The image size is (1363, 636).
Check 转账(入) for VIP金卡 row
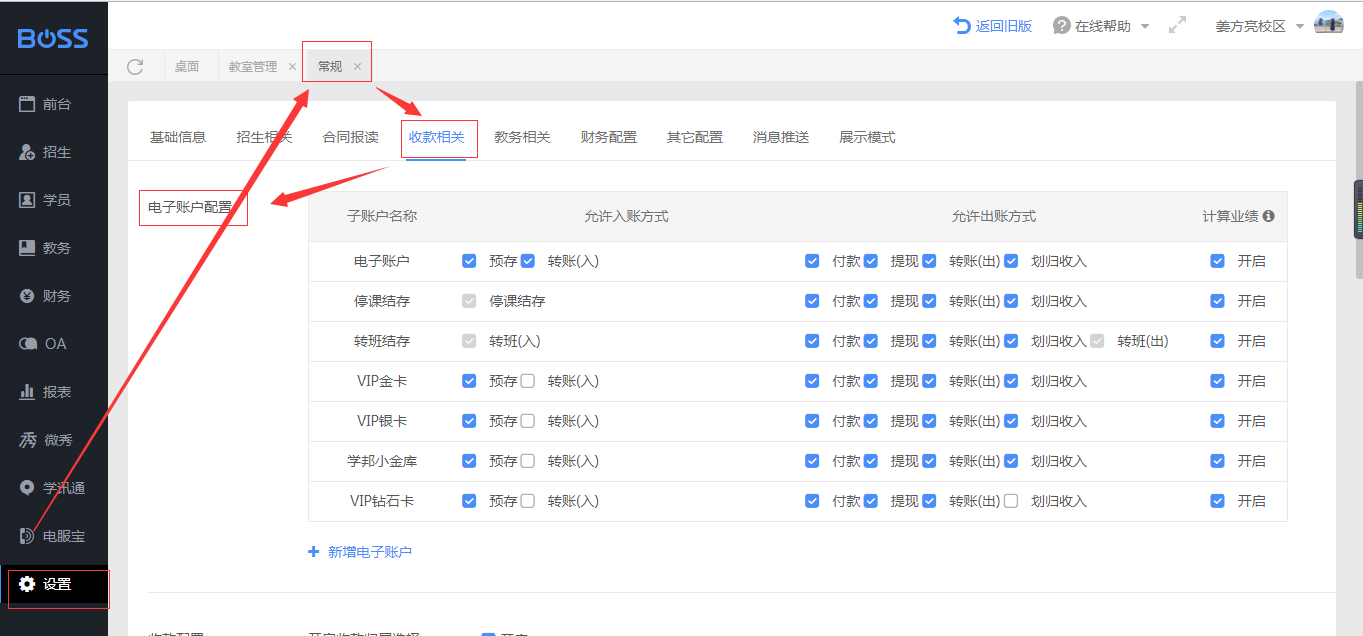(528, 381)
